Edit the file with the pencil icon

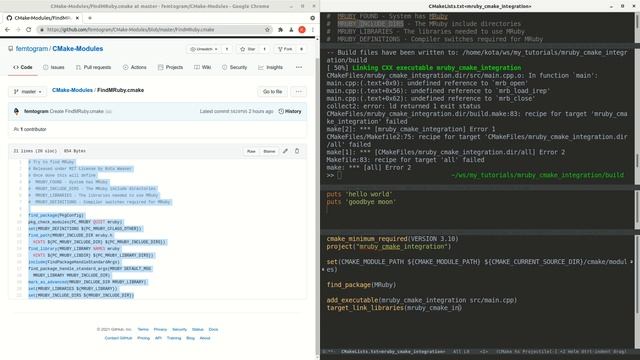click(x=285, y=151)
